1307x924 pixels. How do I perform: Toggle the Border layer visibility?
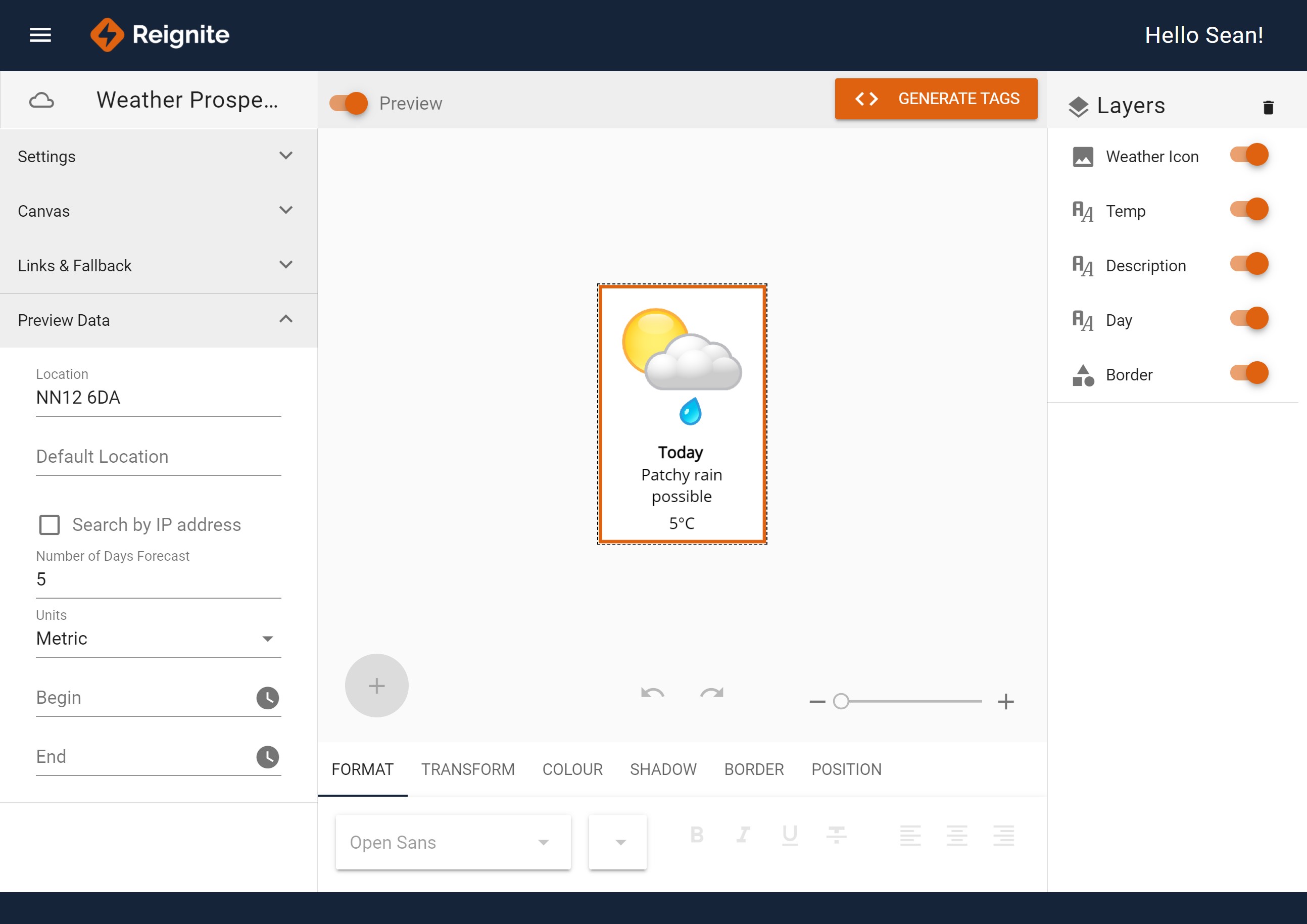1249,373
